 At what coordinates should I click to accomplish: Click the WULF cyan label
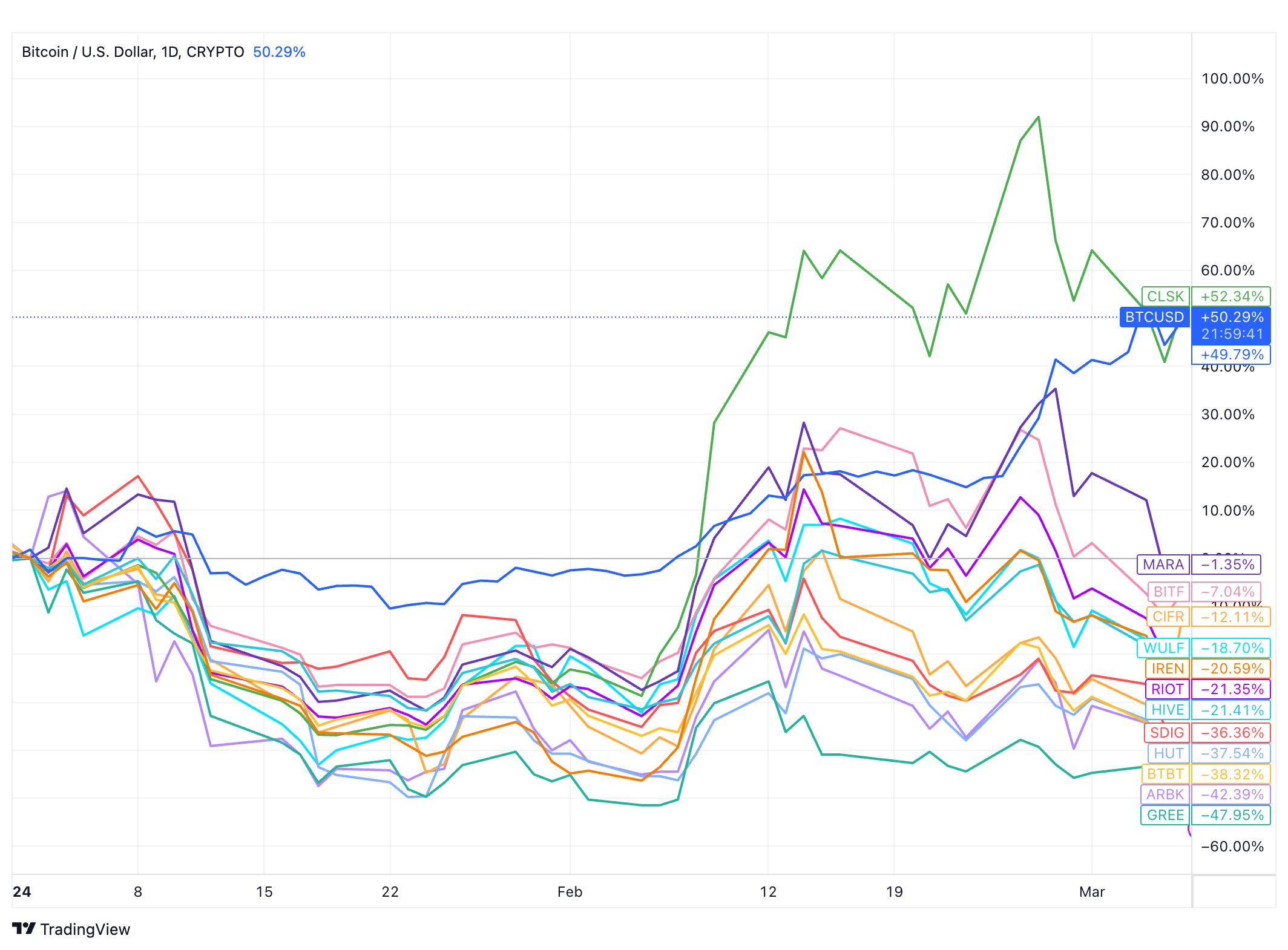(x=1163, y=648)
